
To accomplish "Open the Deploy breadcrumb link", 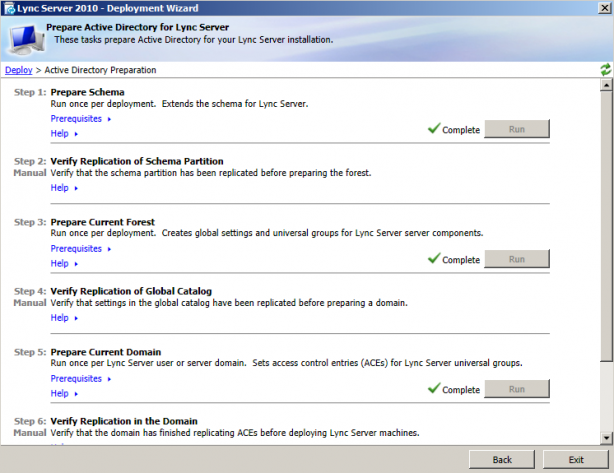I will tap(18, 70).
